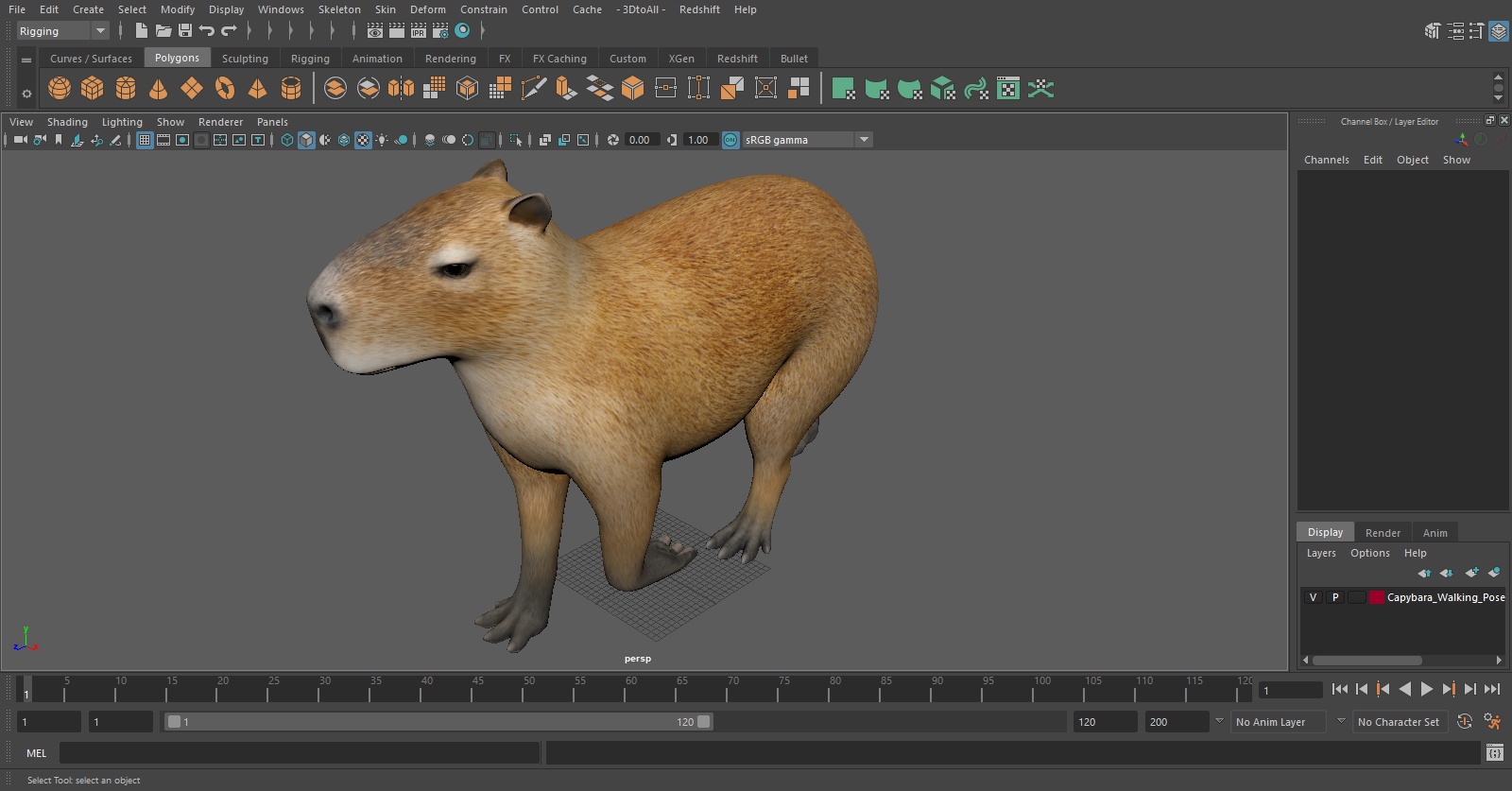Open shelf settings gear icon
Viewport: 1512px width, 791px height.
26,94
